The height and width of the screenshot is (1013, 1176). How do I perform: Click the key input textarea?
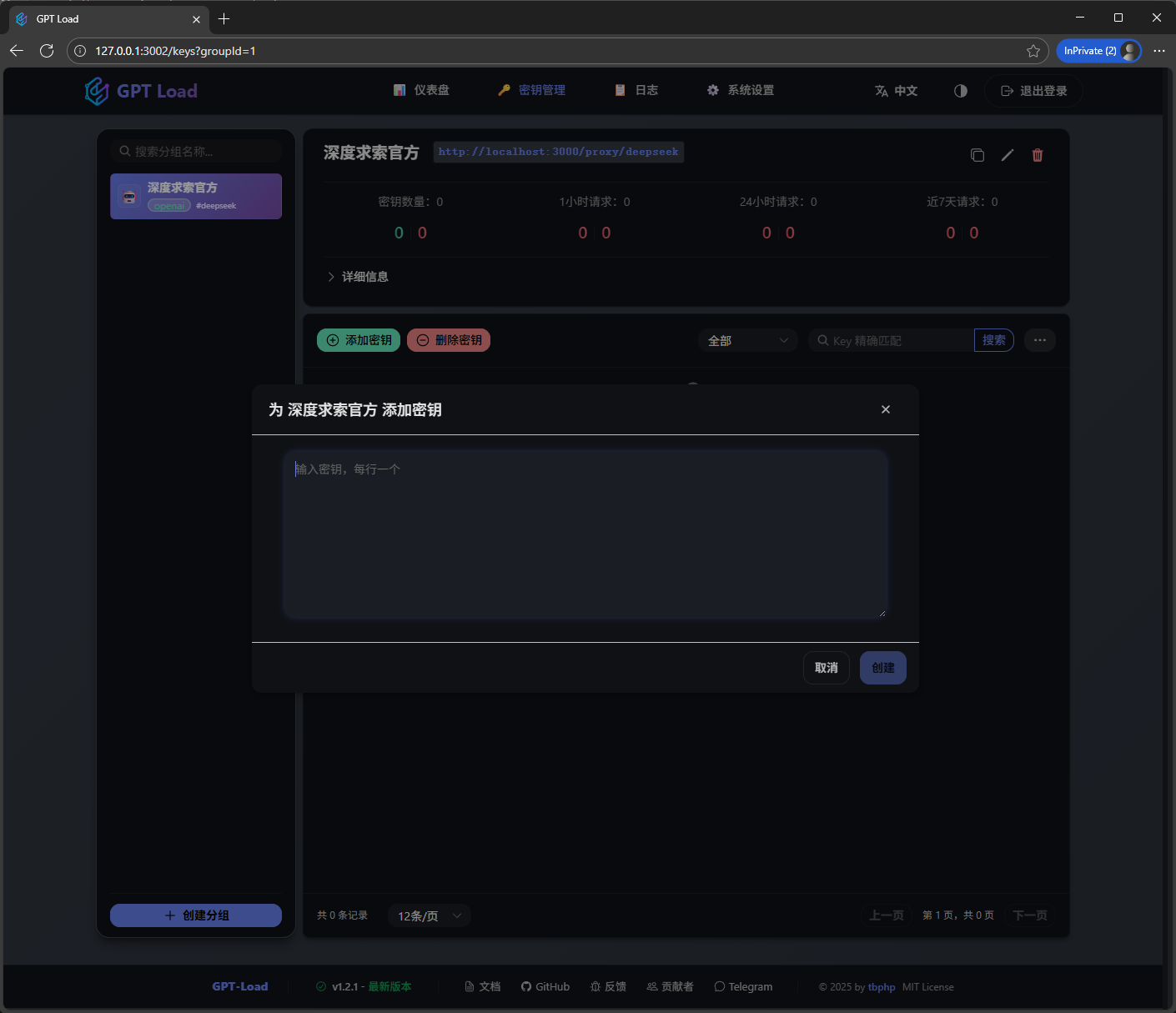pos(585,534)
